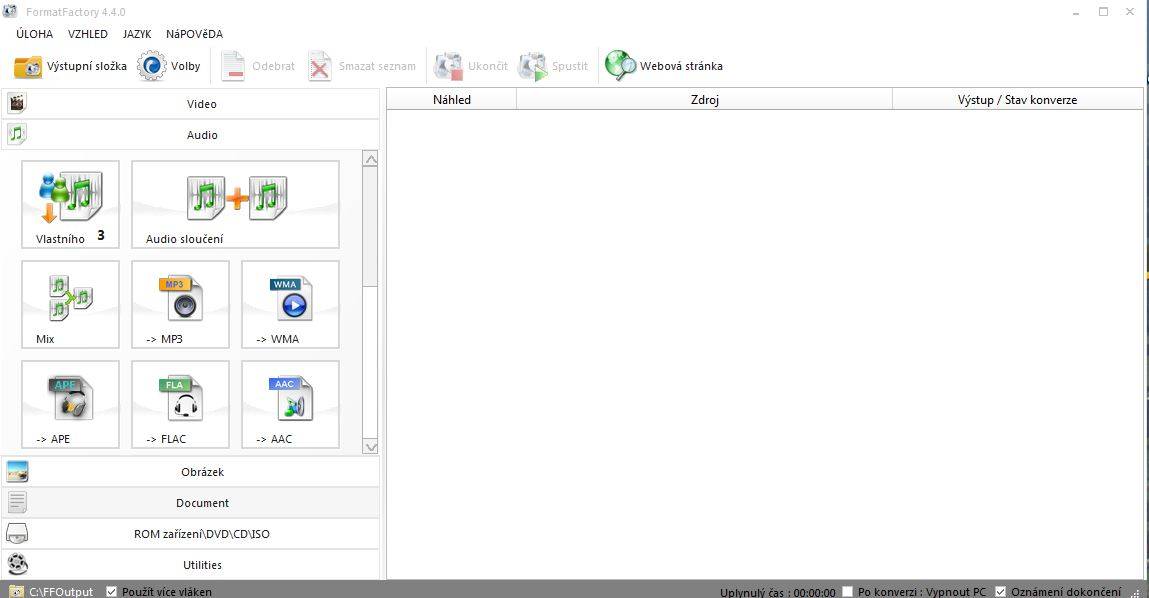Choose convert to FLAC
Screen dimensions: 1149x598
click(180, 404)
